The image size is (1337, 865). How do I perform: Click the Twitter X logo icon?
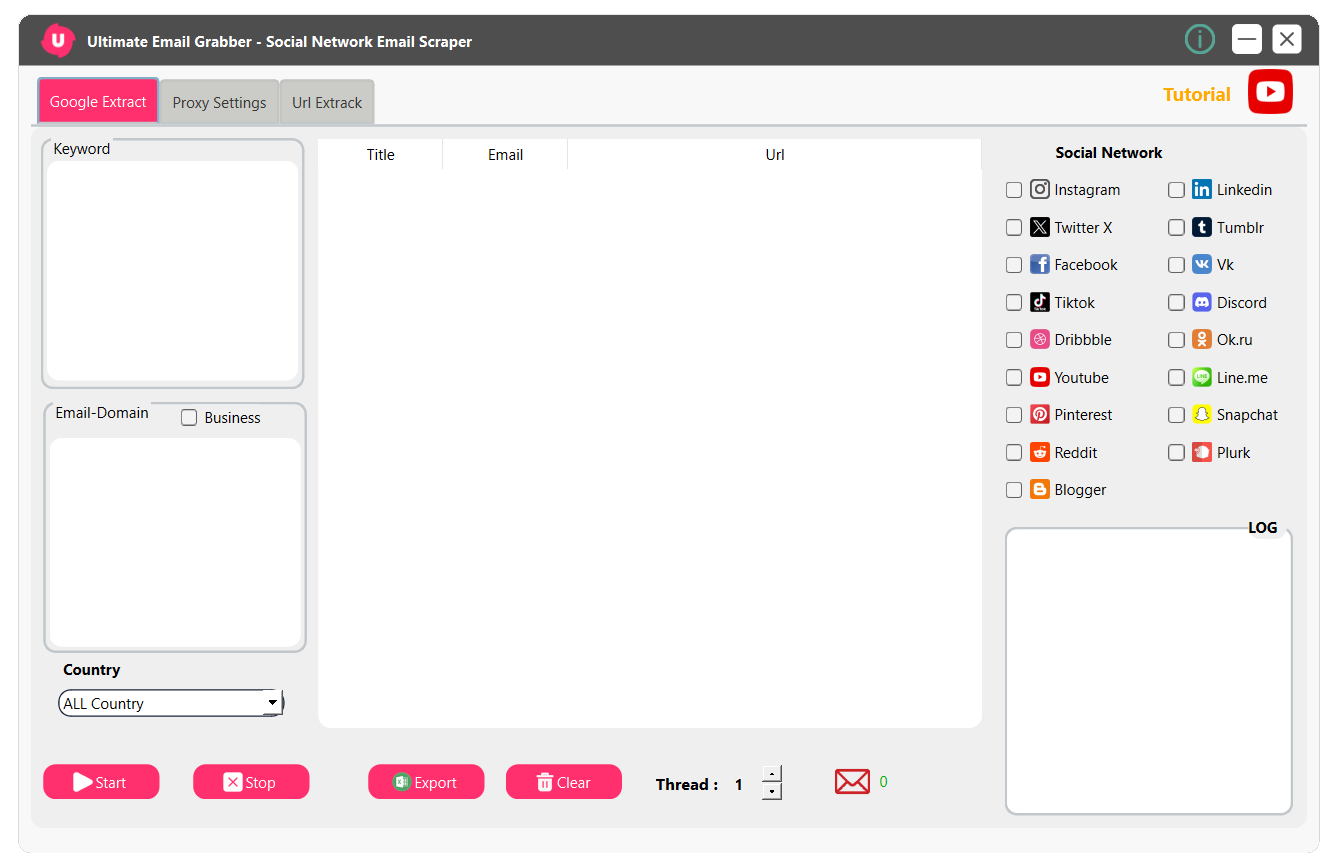(x=1040, y=227)
